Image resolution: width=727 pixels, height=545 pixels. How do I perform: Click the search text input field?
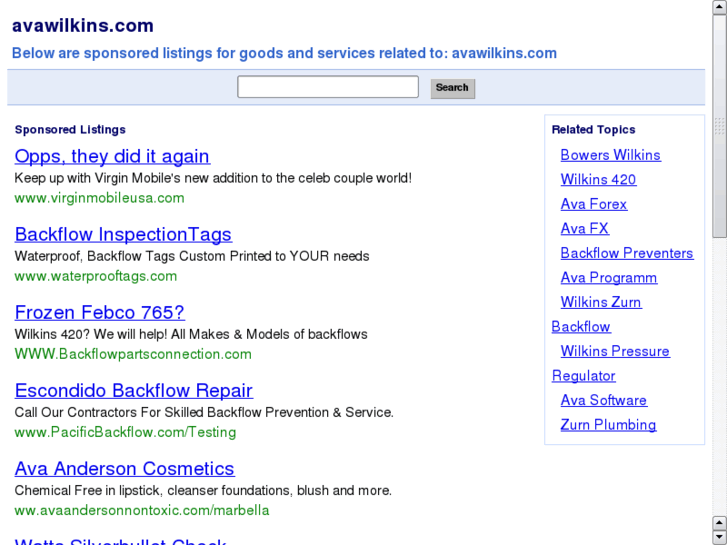(328, 87)
